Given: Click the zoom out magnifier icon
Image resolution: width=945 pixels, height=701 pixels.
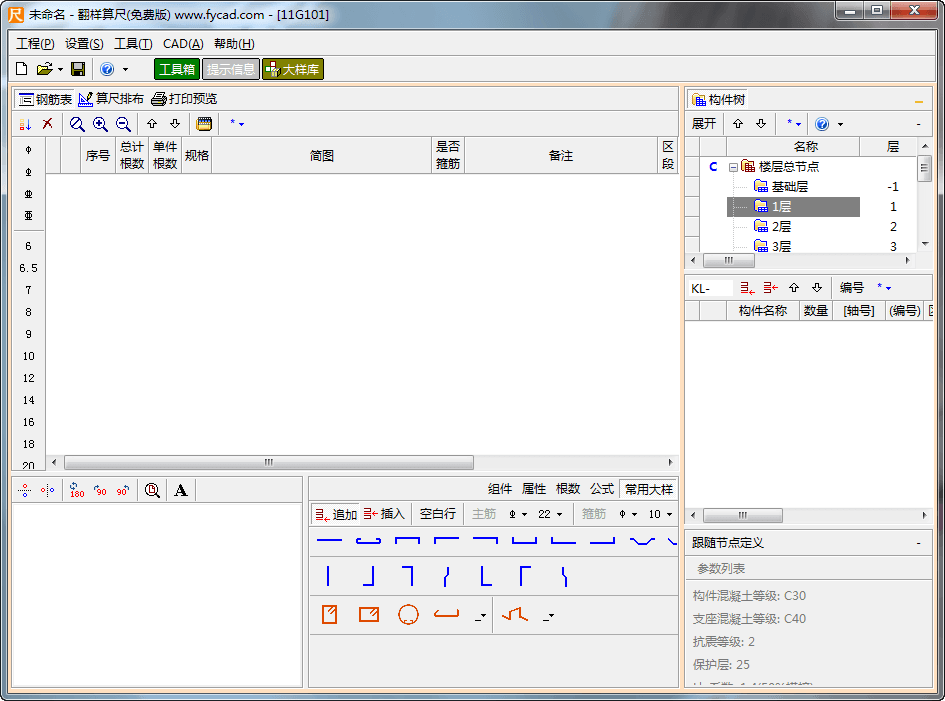Looking at the screenshot, I should point(123,124).
